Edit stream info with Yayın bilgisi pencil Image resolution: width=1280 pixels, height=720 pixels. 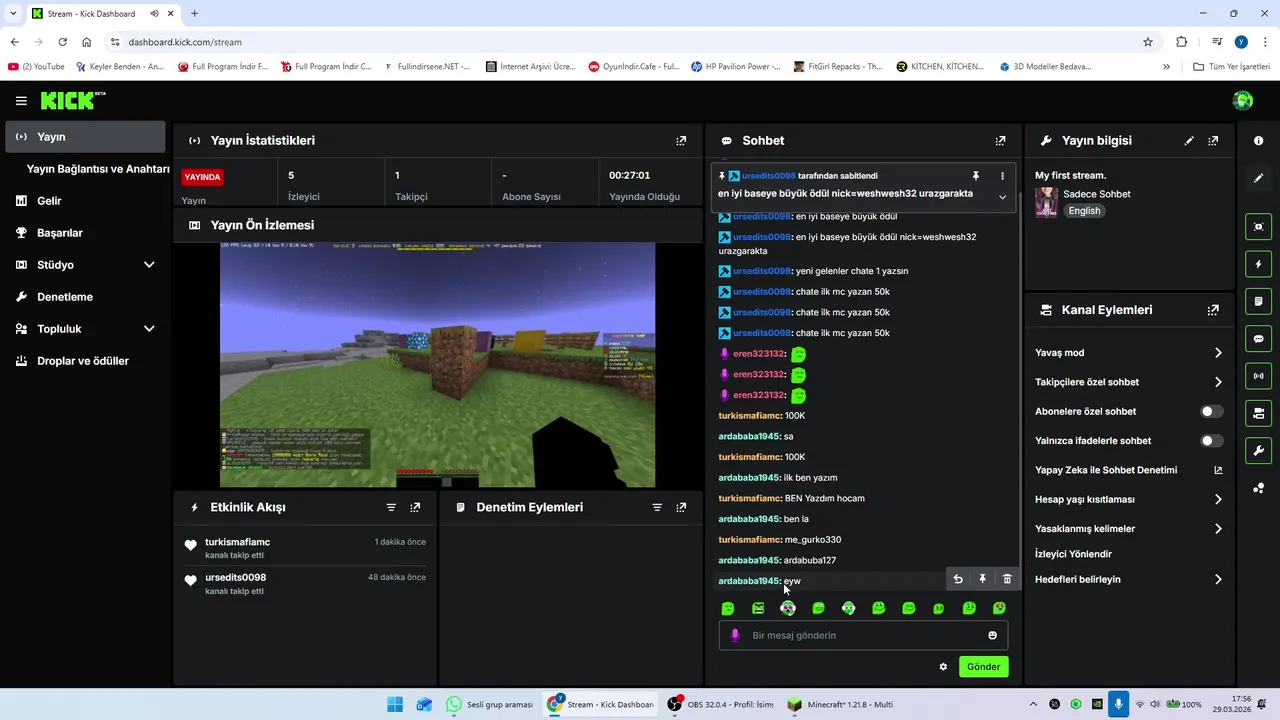point(1189,141)
